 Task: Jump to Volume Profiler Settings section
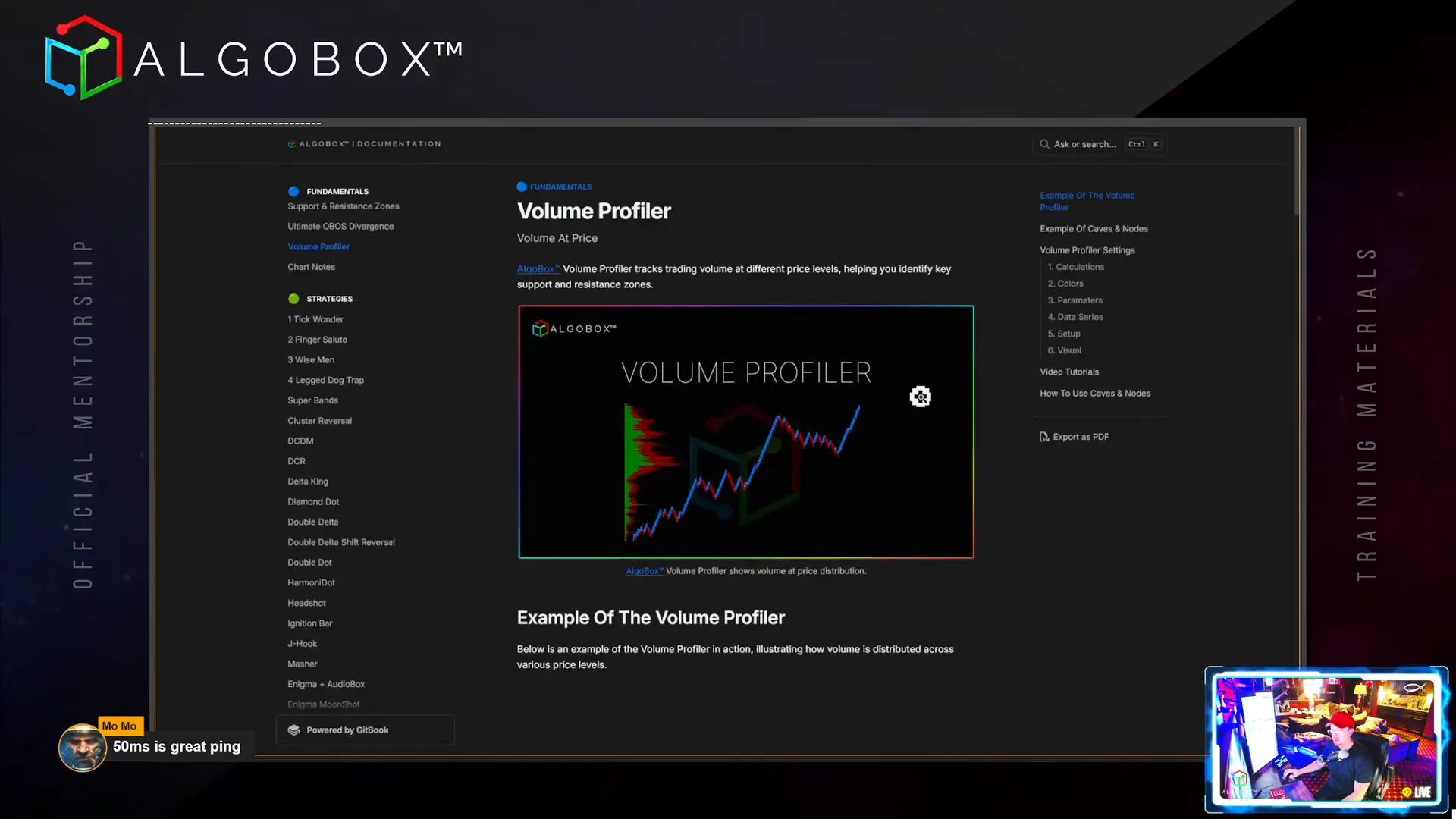tap(1087, 250)
